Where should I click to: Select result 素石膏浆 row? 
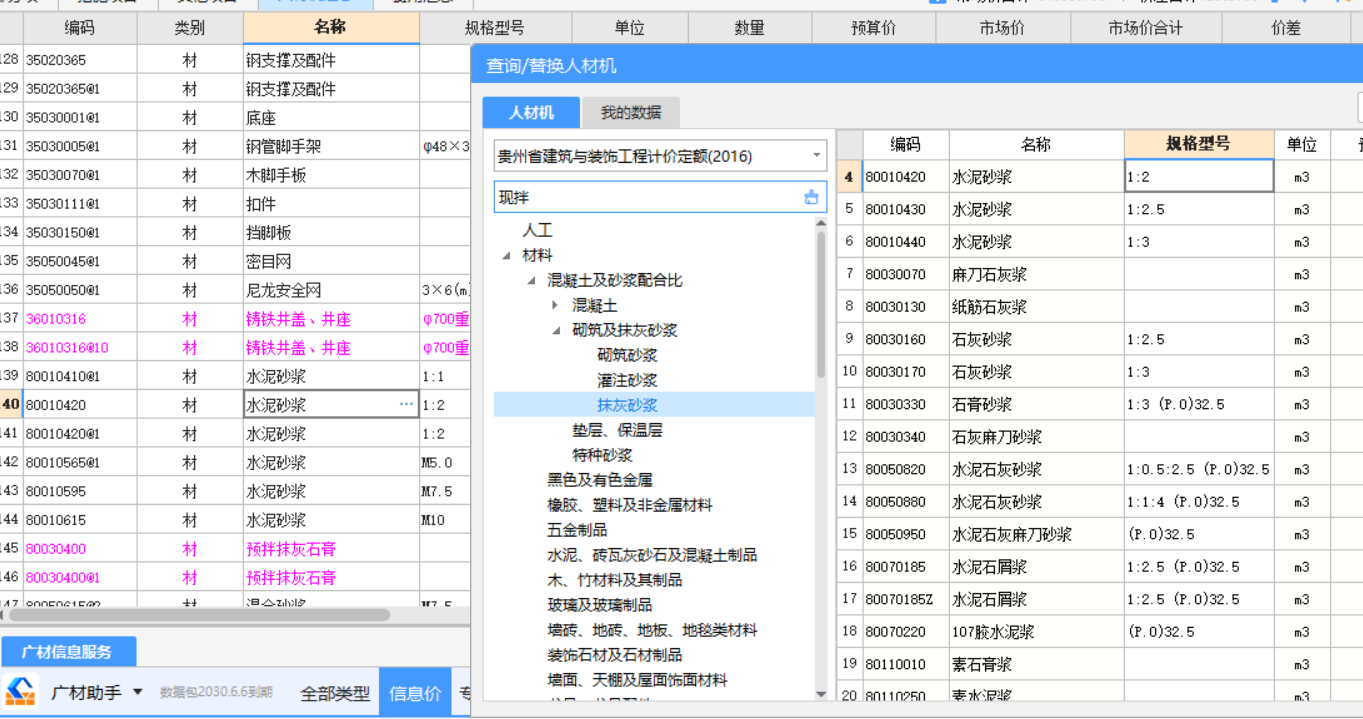point(1099,664)
